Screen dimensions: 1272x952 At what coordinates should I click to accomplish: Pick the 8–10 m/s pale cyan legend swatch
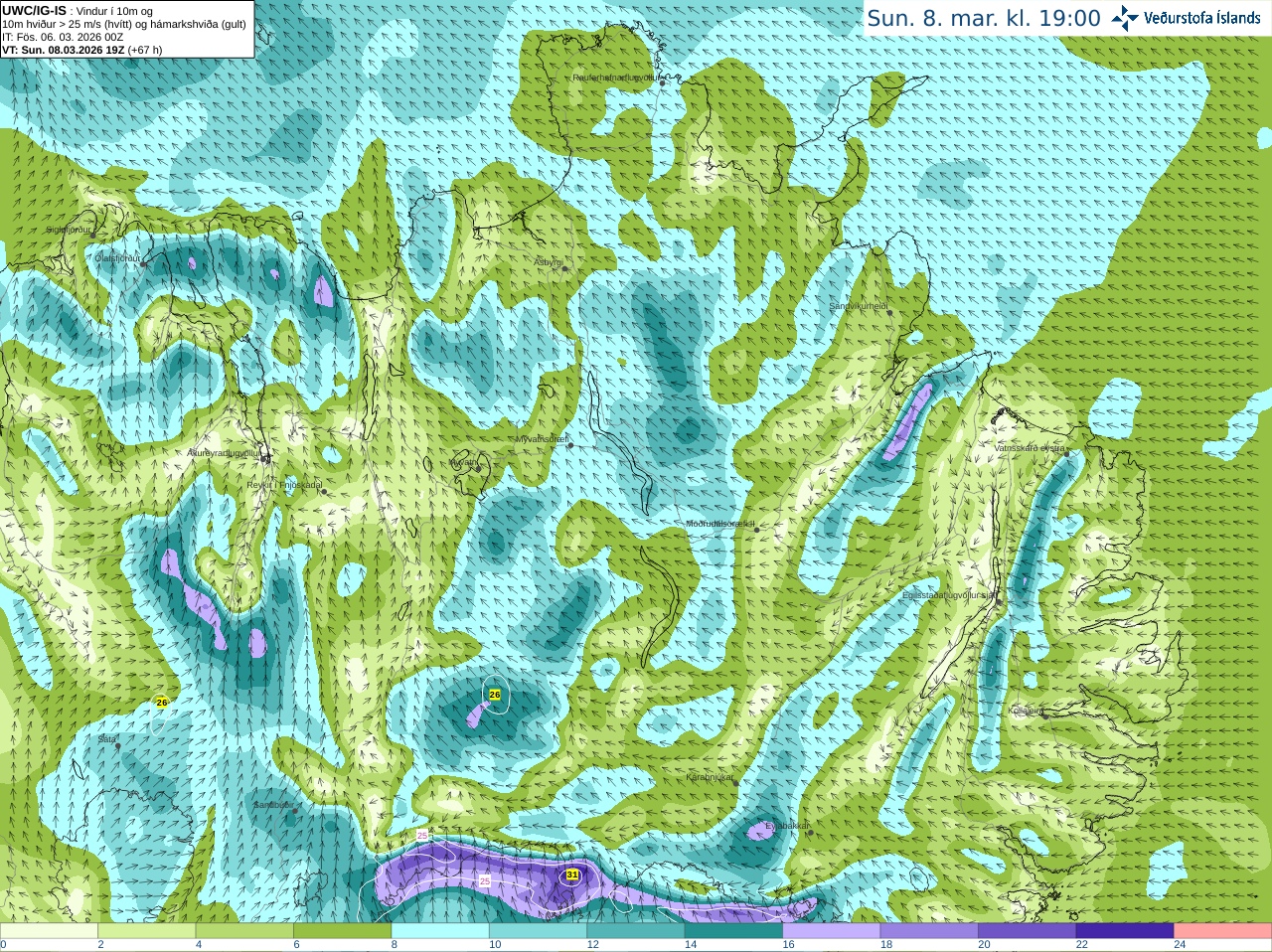click(440, 931)
